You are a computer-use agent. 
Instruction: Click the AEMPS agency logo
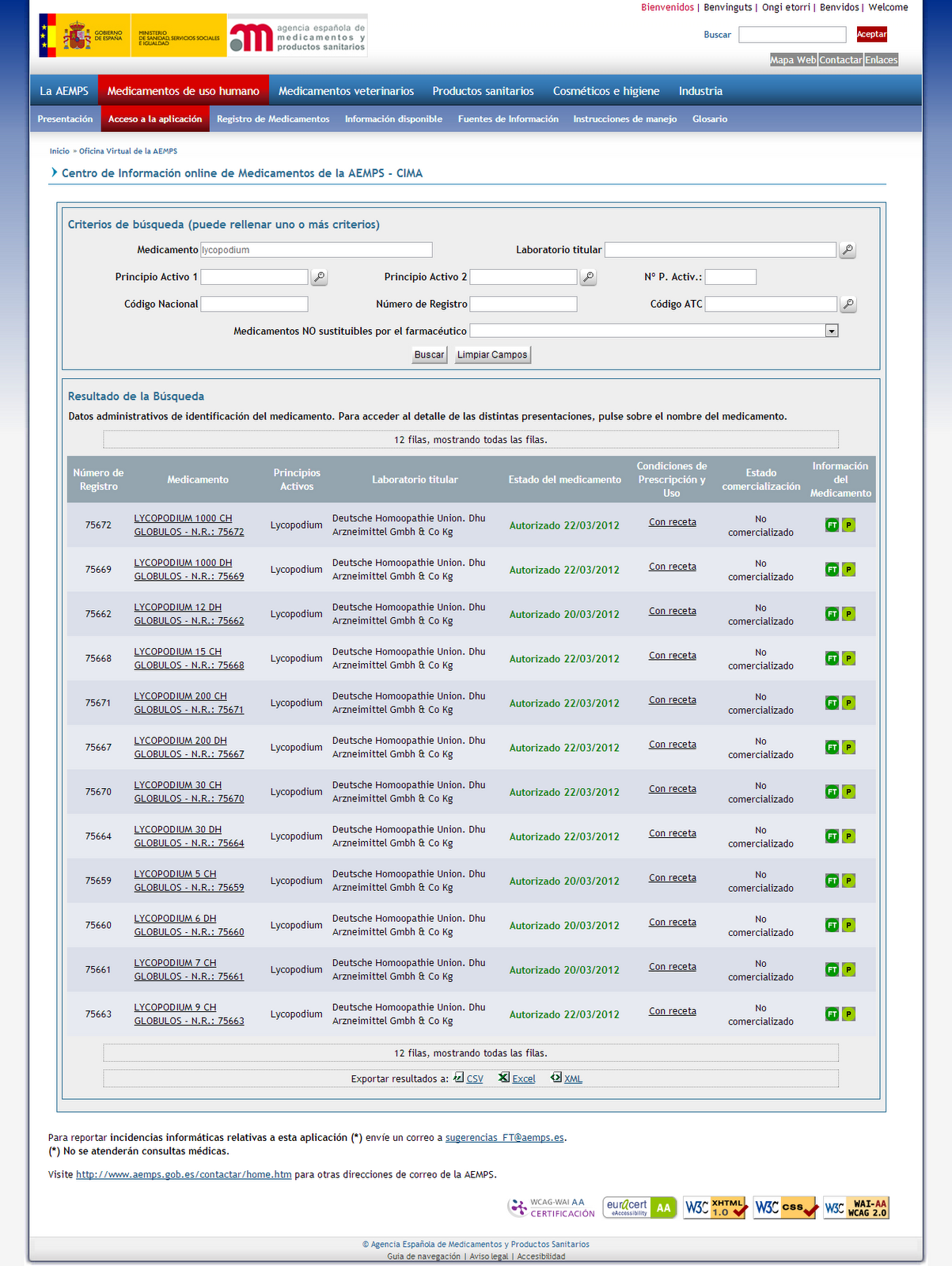click(x=298, y=36)
